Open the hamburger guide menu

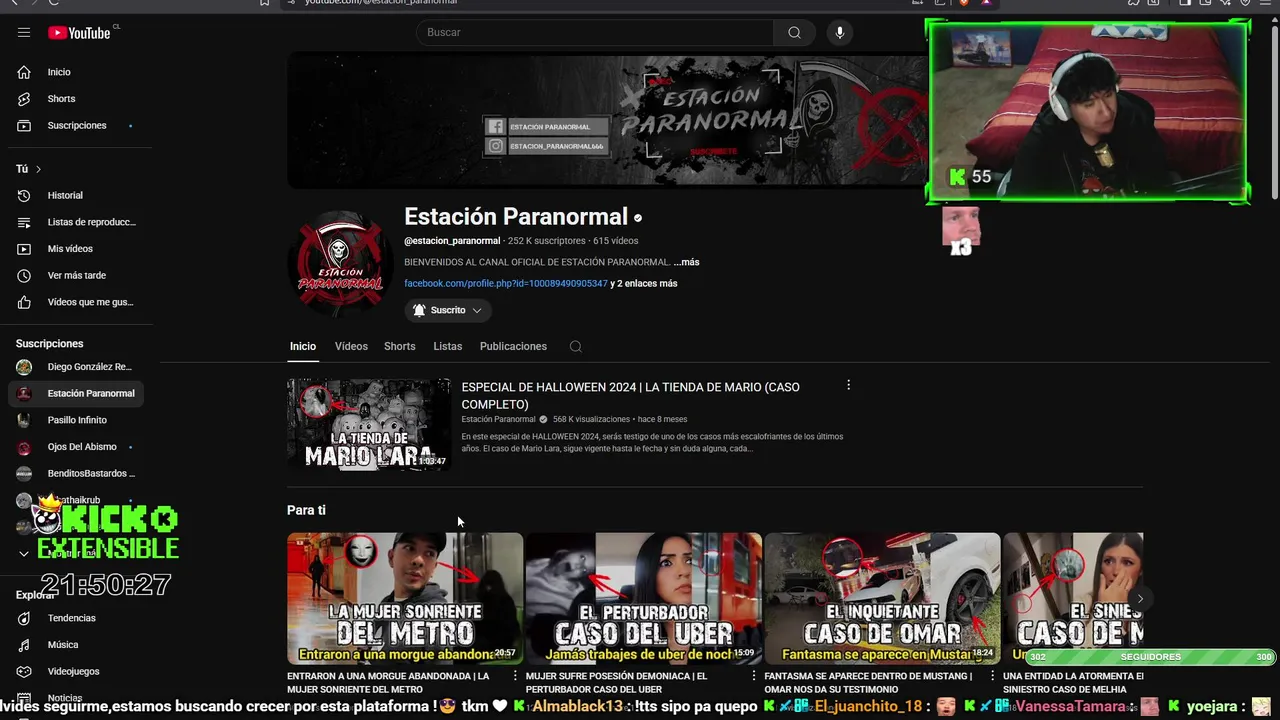click(24, 32)
